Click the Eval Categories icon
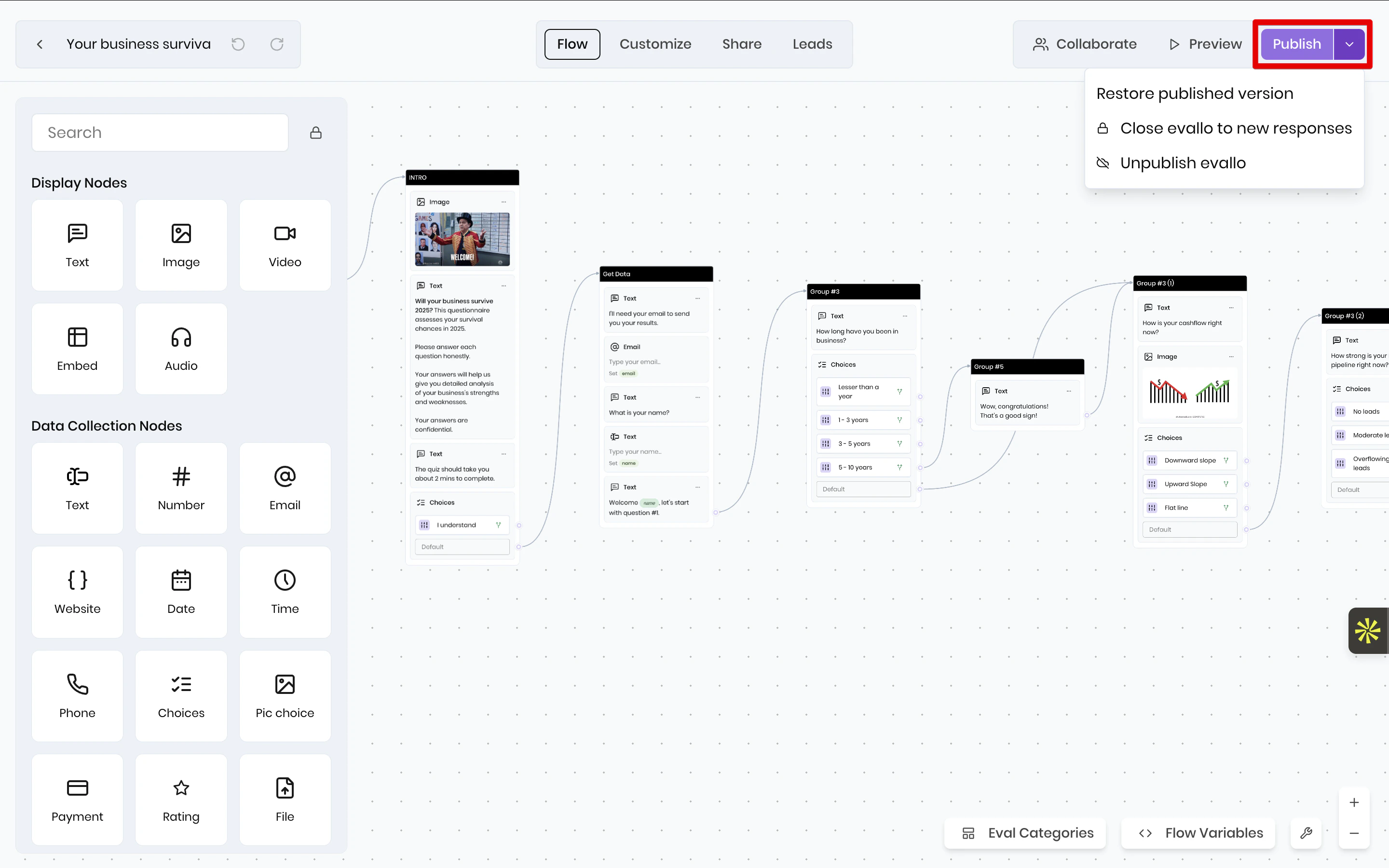The image size is (1389, 868). [968, 832]
